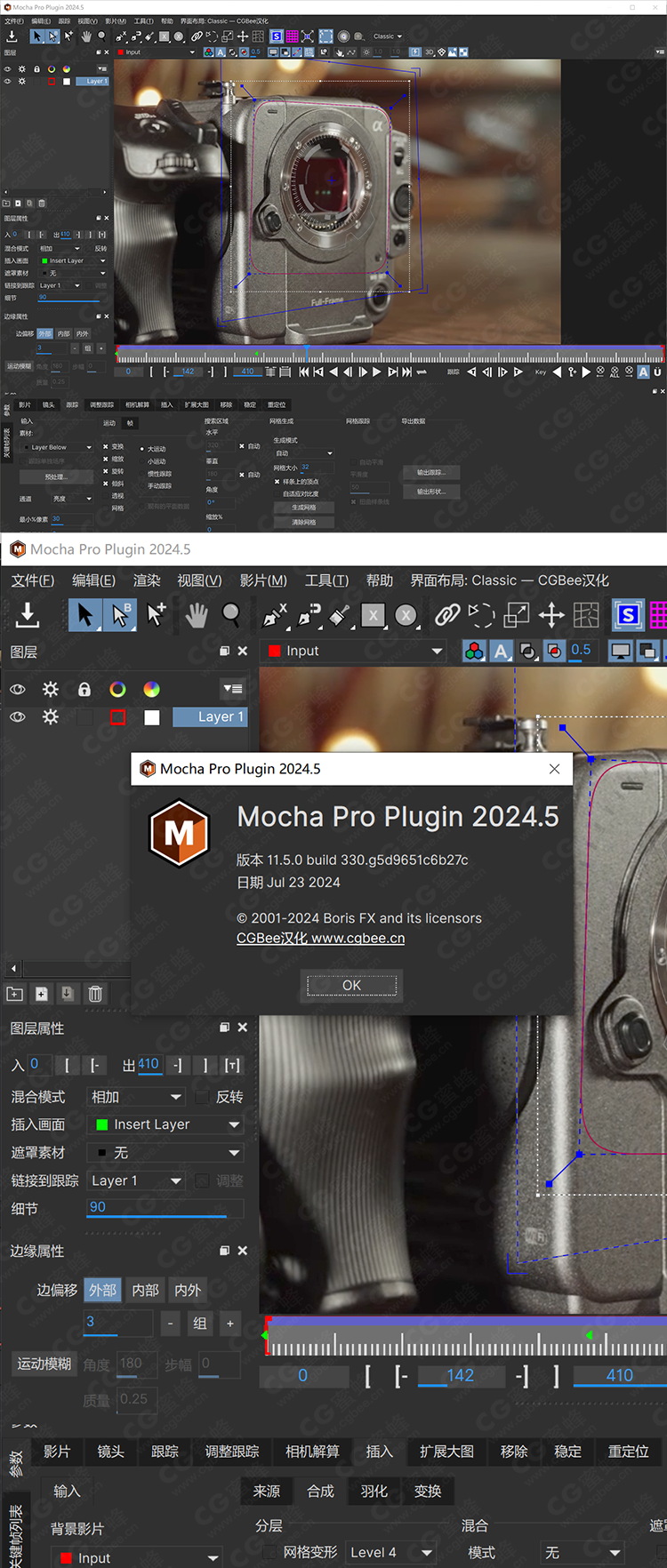Open the Classic layout dropdown in small top toolbar
Image resolution: width=667 pixels, height=1568 pixels.
click(388, 36)
